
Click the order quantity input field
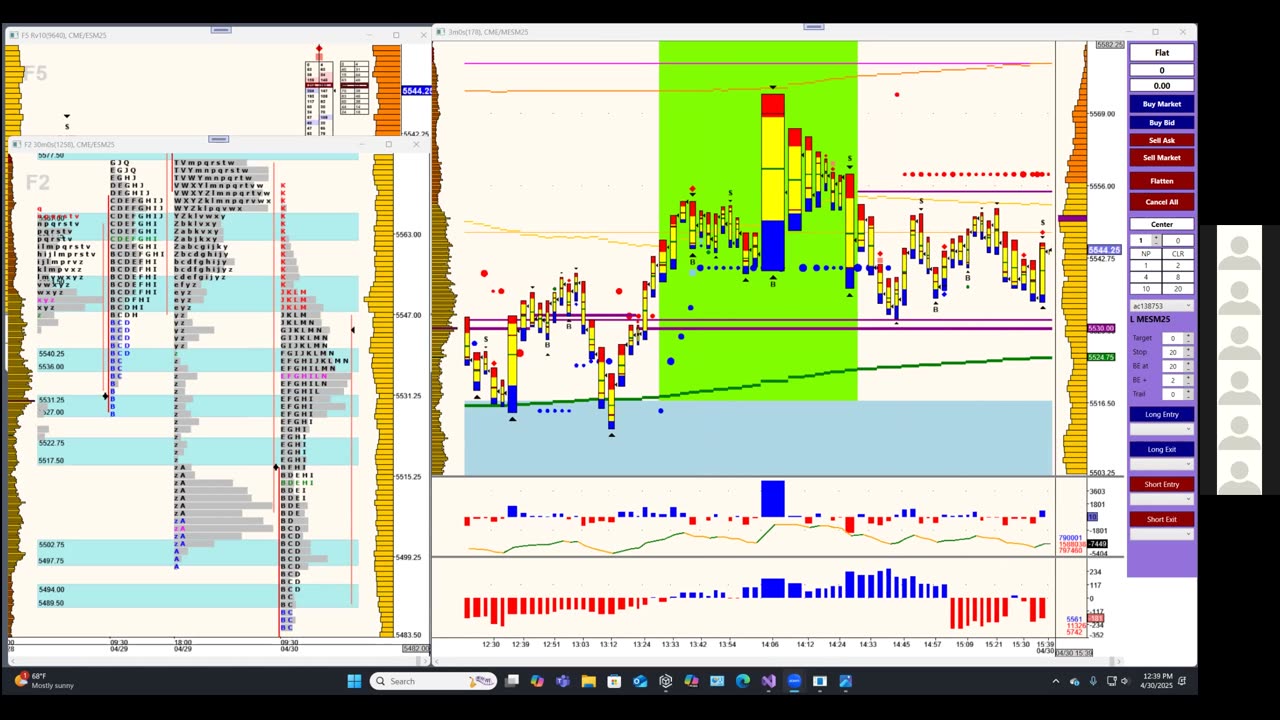click(x=1141, y=240)
